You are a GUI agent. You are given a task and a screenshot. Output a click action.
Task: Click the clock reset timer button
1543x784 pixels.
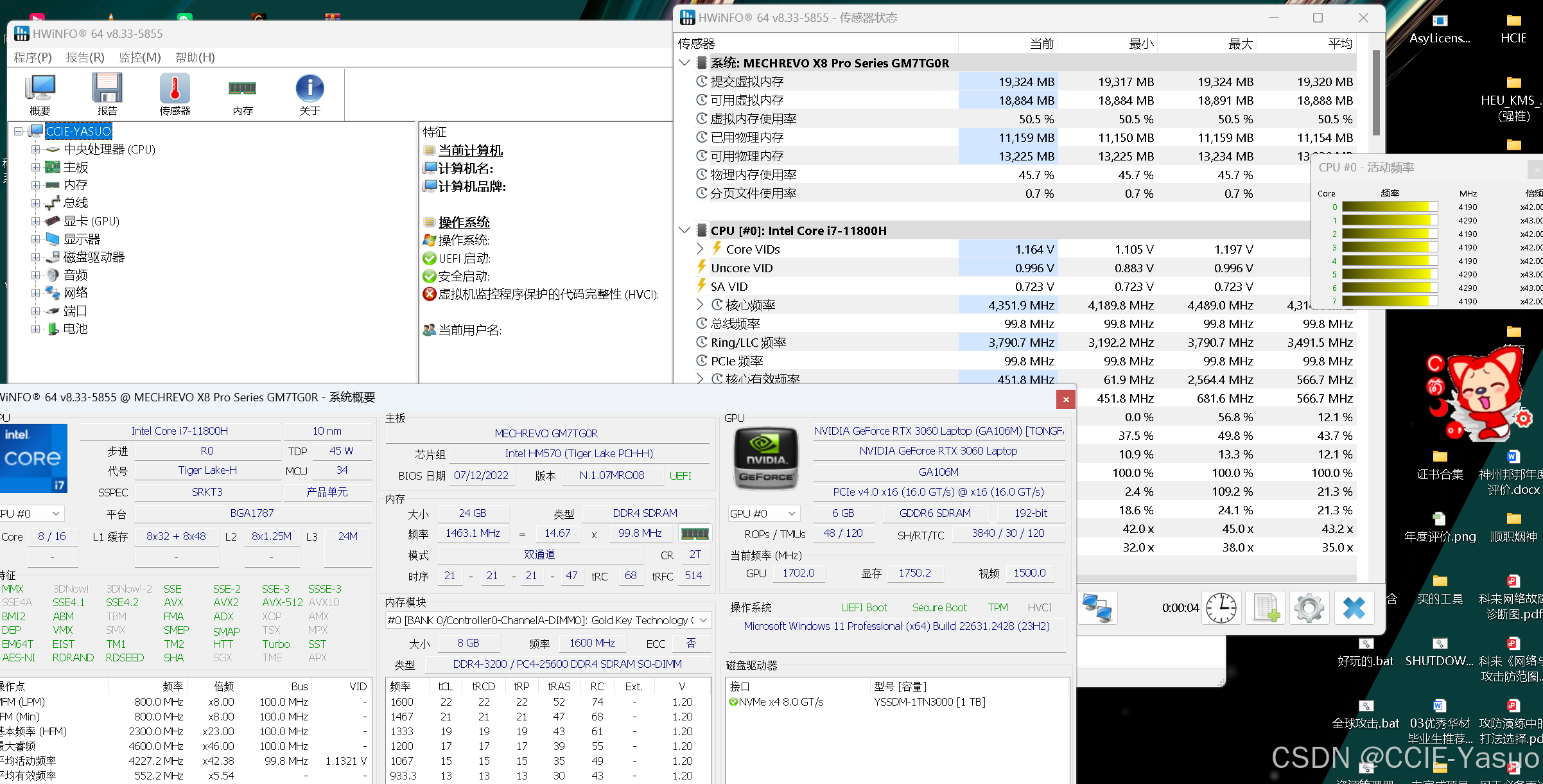[x=1221, y=607]
